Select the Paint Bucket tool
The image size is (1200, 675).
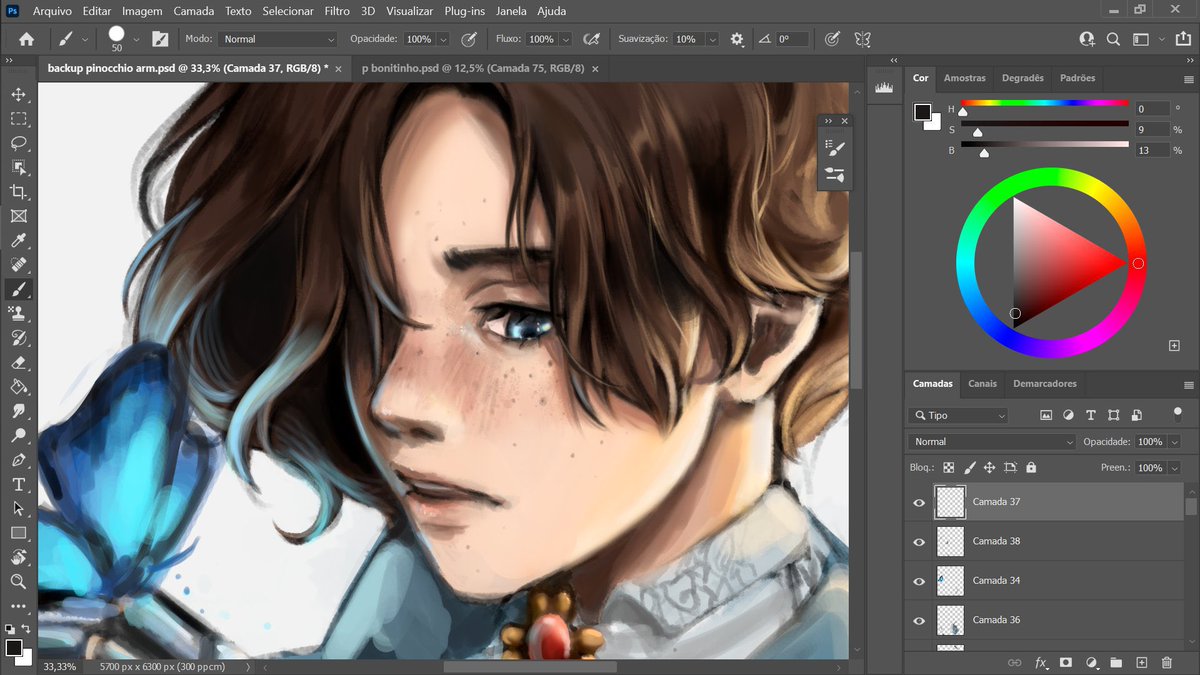pyautogui.click(x=18, y=386)
